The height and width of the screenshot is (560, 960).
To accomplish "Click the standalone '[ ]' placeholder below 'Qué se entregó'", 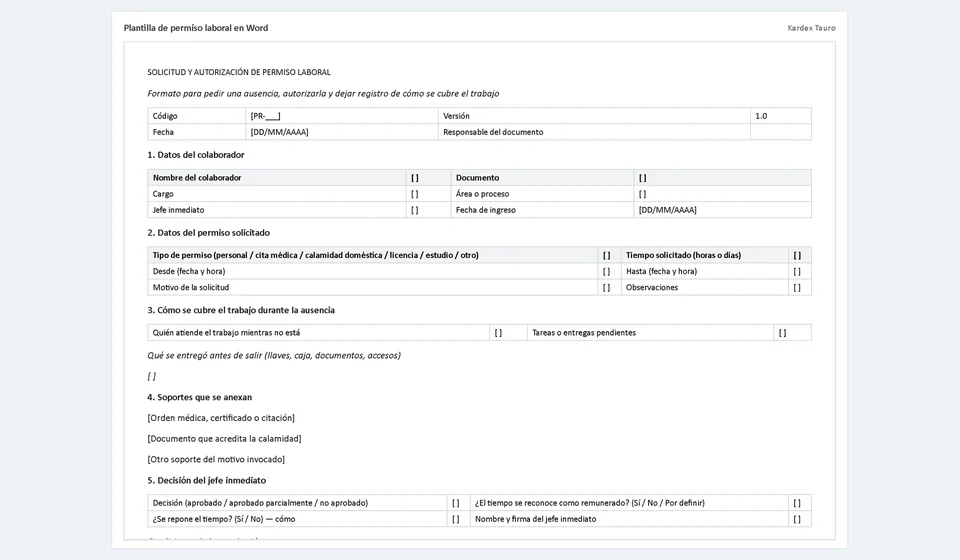I will click(151, 376).
